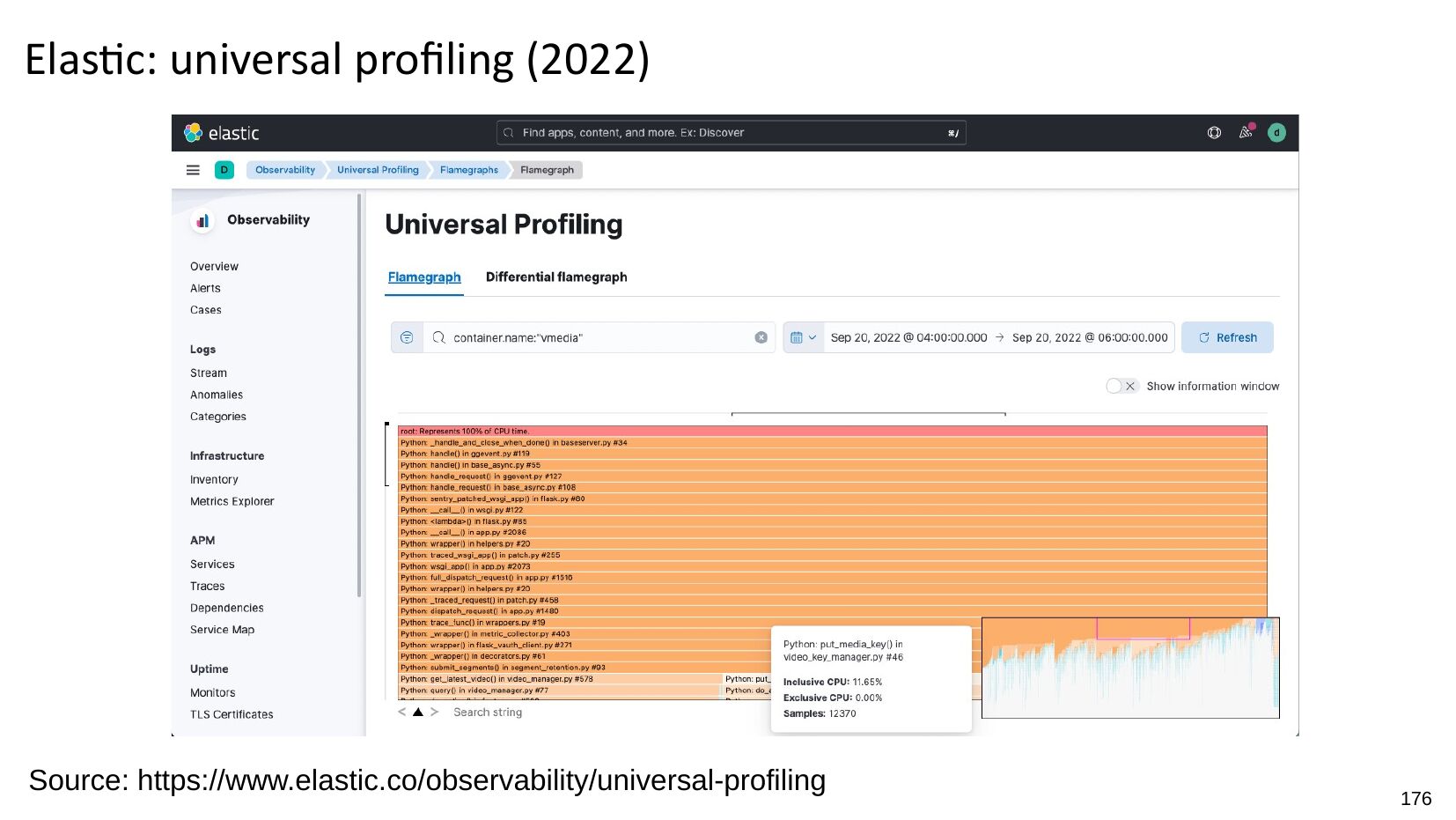Open the hamburger navigation menu

click(193, 170)
